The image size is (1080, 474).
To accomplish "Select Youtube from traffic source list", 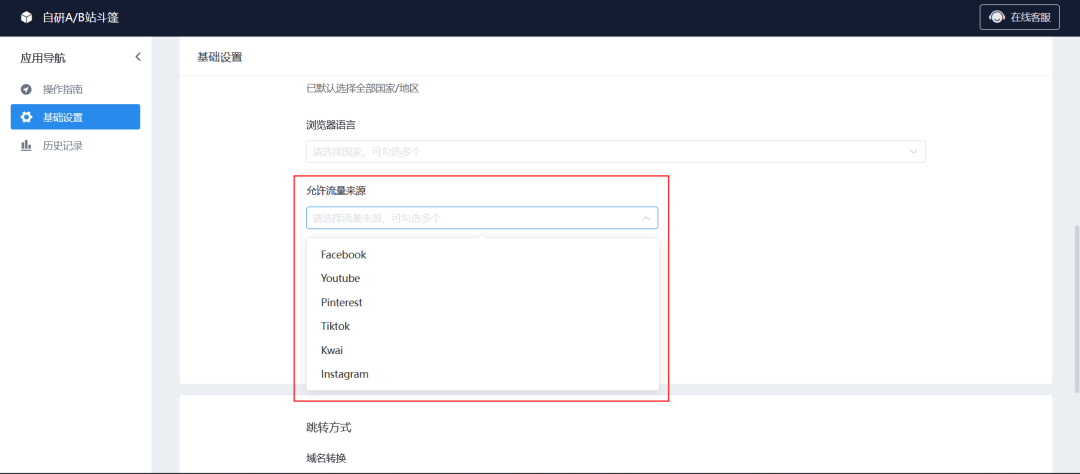I will click(x=483, y=278).
